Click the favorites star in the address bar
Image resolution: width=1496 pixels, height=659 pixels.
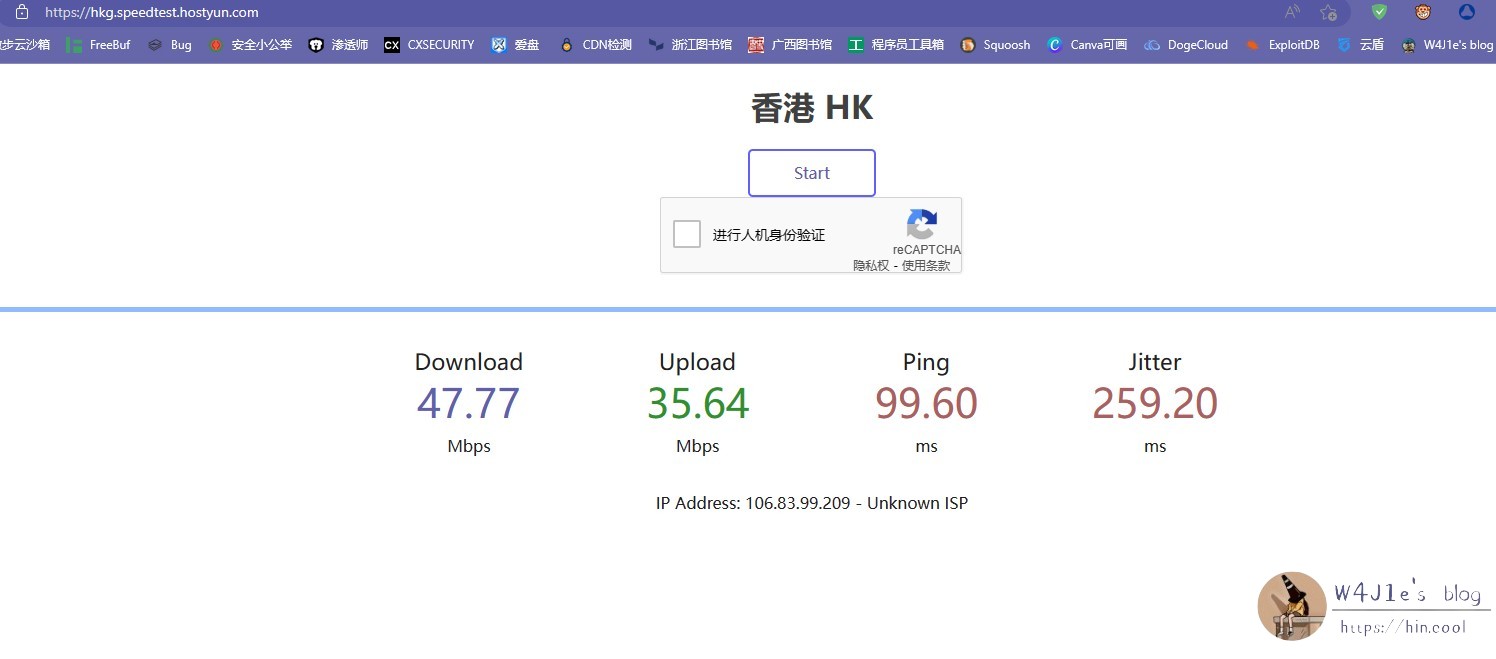click(x=1329, y=12)
